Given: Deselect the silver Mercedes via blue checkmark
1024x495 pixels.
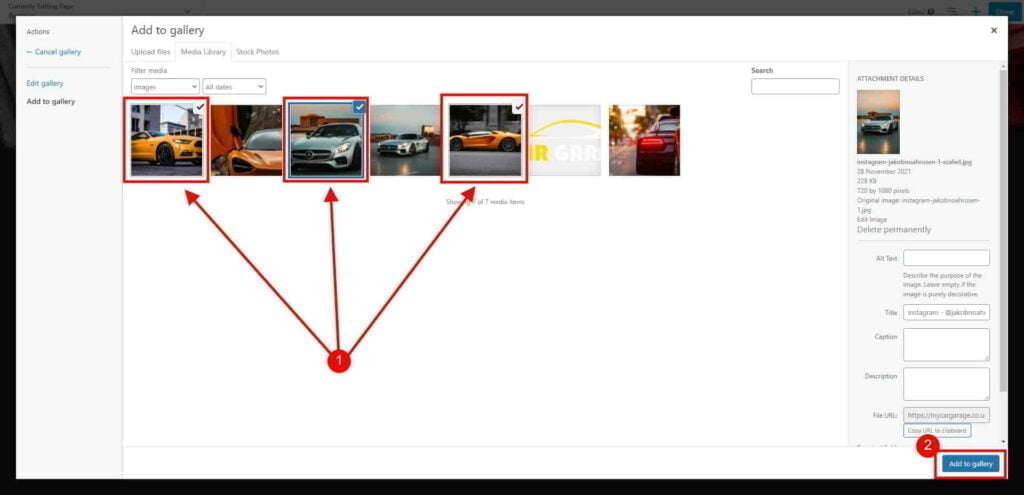Looking at the screenshot, I should [359, 107].
